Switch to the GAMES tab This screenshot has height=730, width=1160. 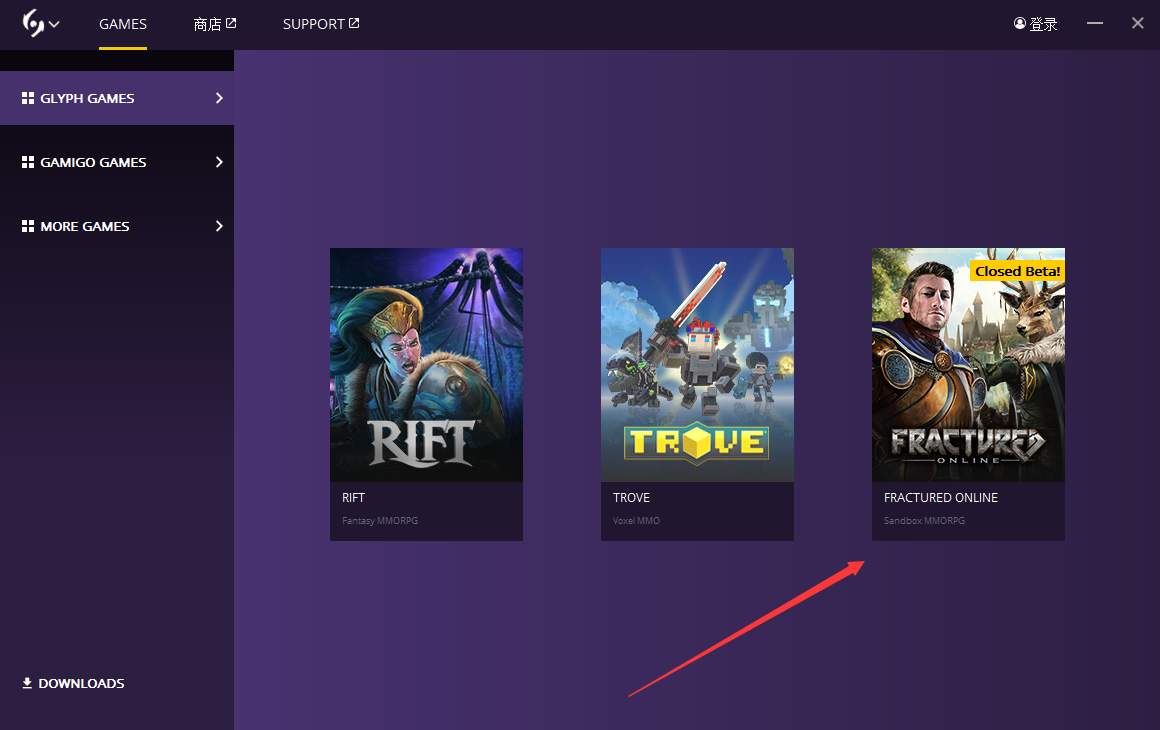click(x=123, y=24)
